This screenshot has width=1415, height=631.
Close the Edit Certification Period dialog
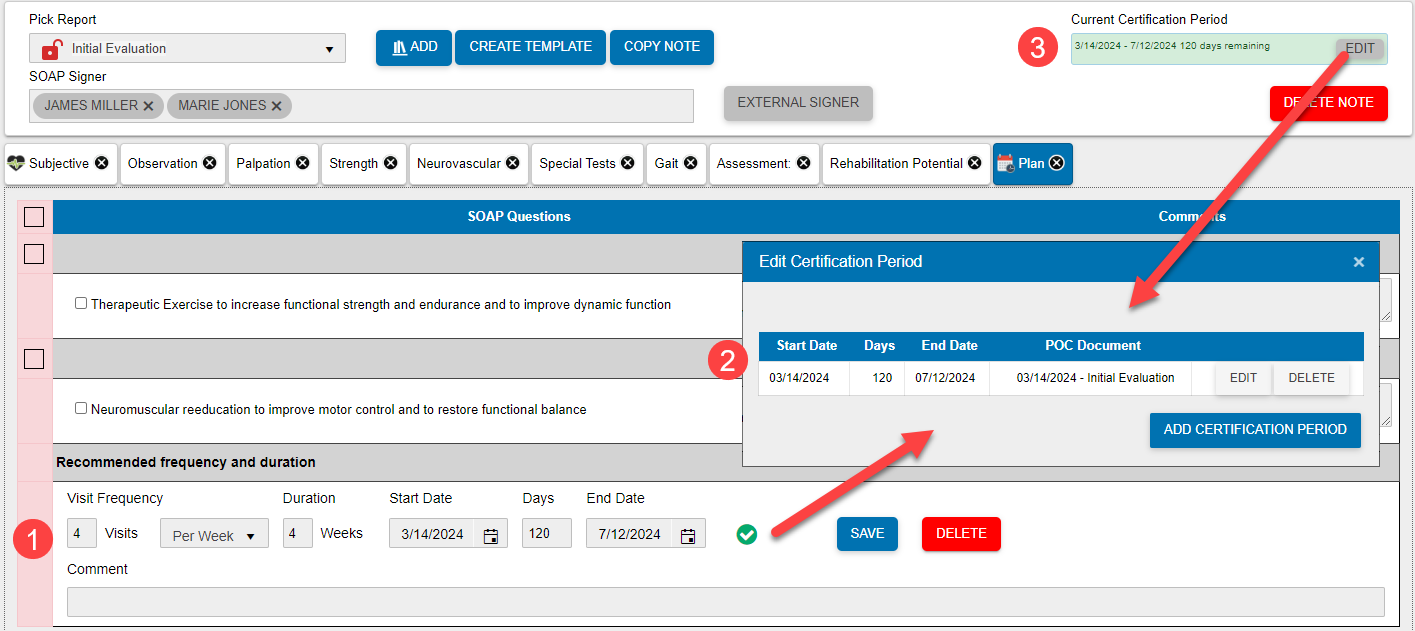pos(1358,261)
